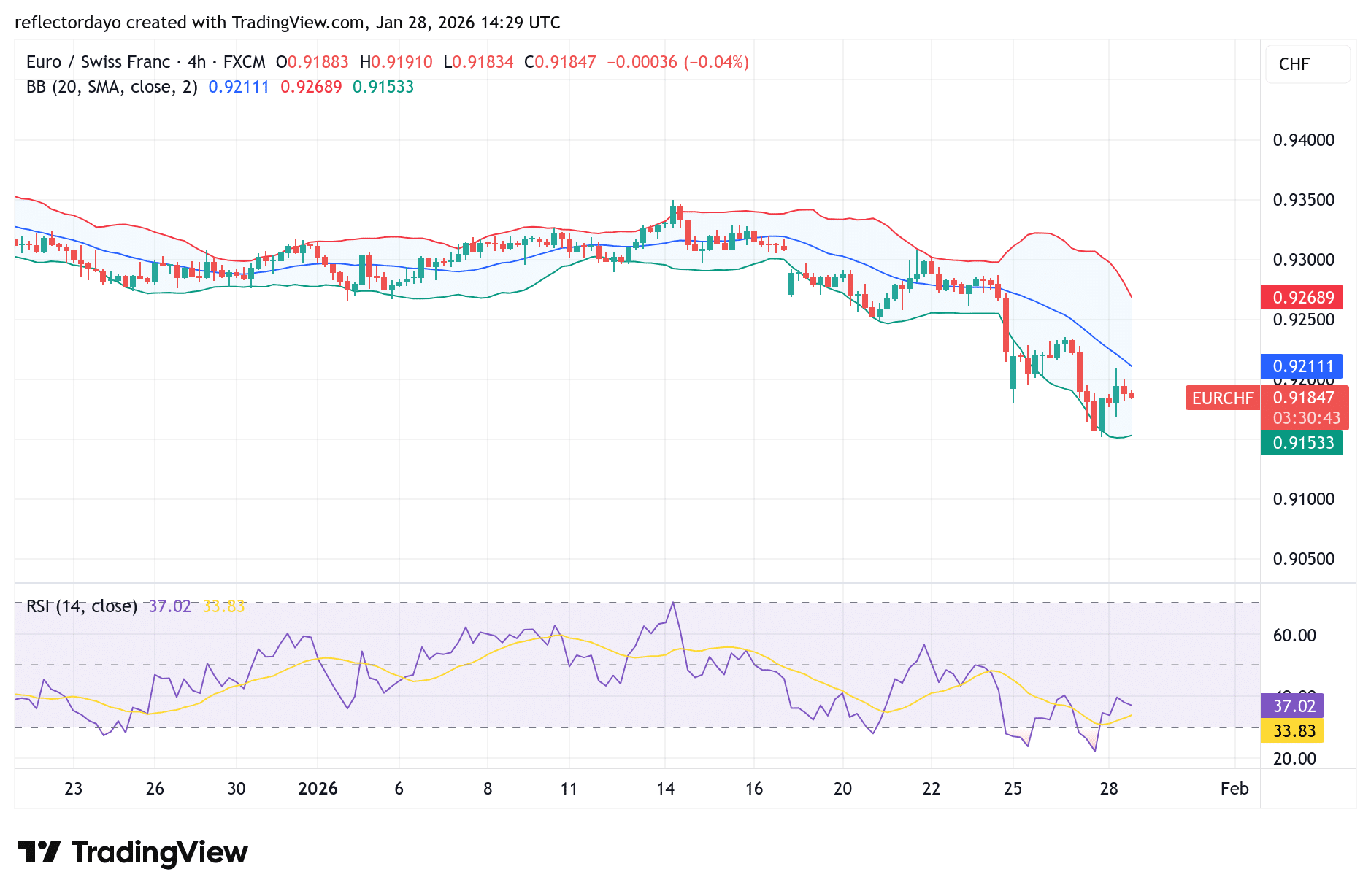Screen dimensions: 1371x896
Task: Toggle the BB (20, SMA, close, 2) indicator
Action: click(110, 86)
